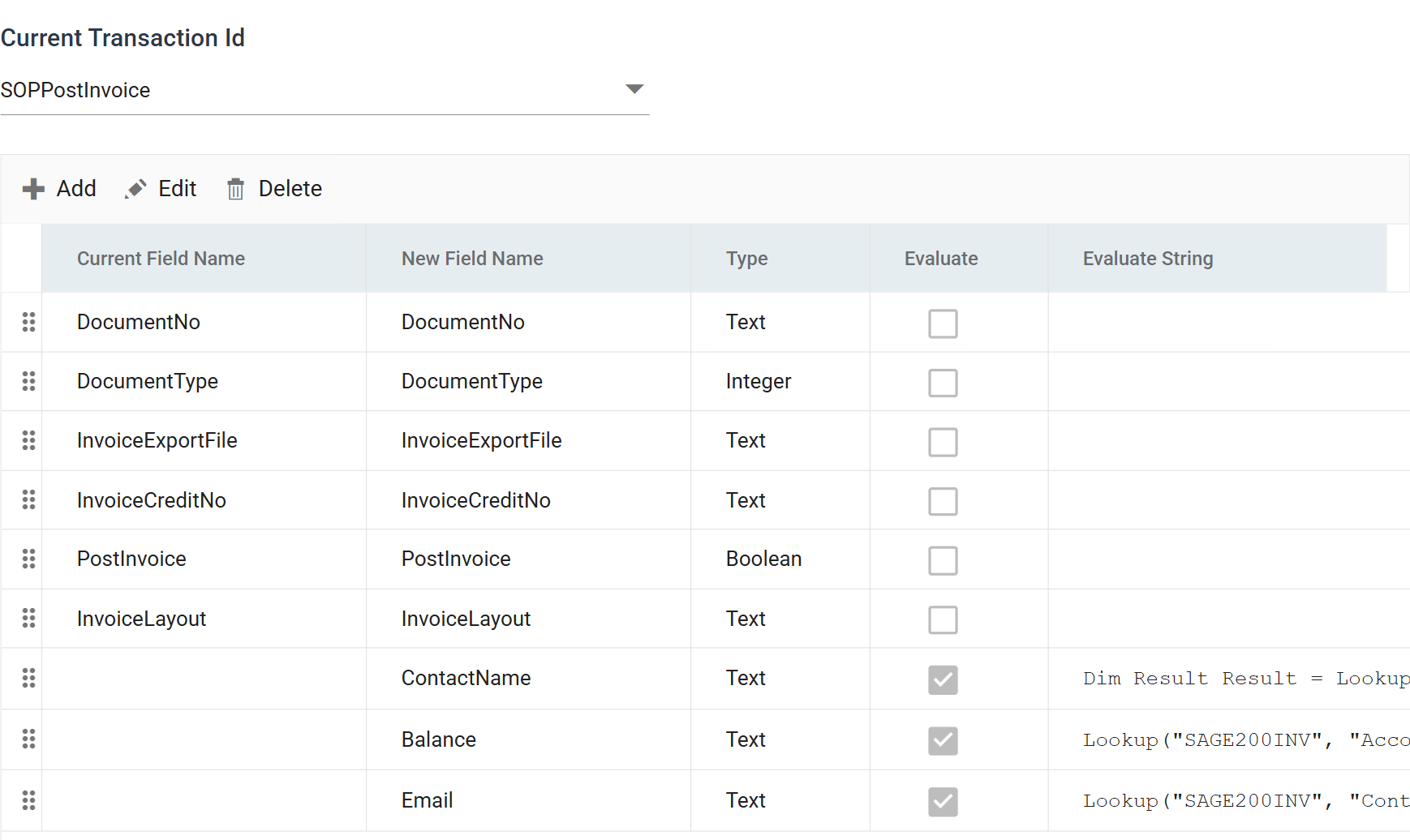Screen dimensions: 1410x840
Task: Click the Add button label
Action: coord(76,189)
